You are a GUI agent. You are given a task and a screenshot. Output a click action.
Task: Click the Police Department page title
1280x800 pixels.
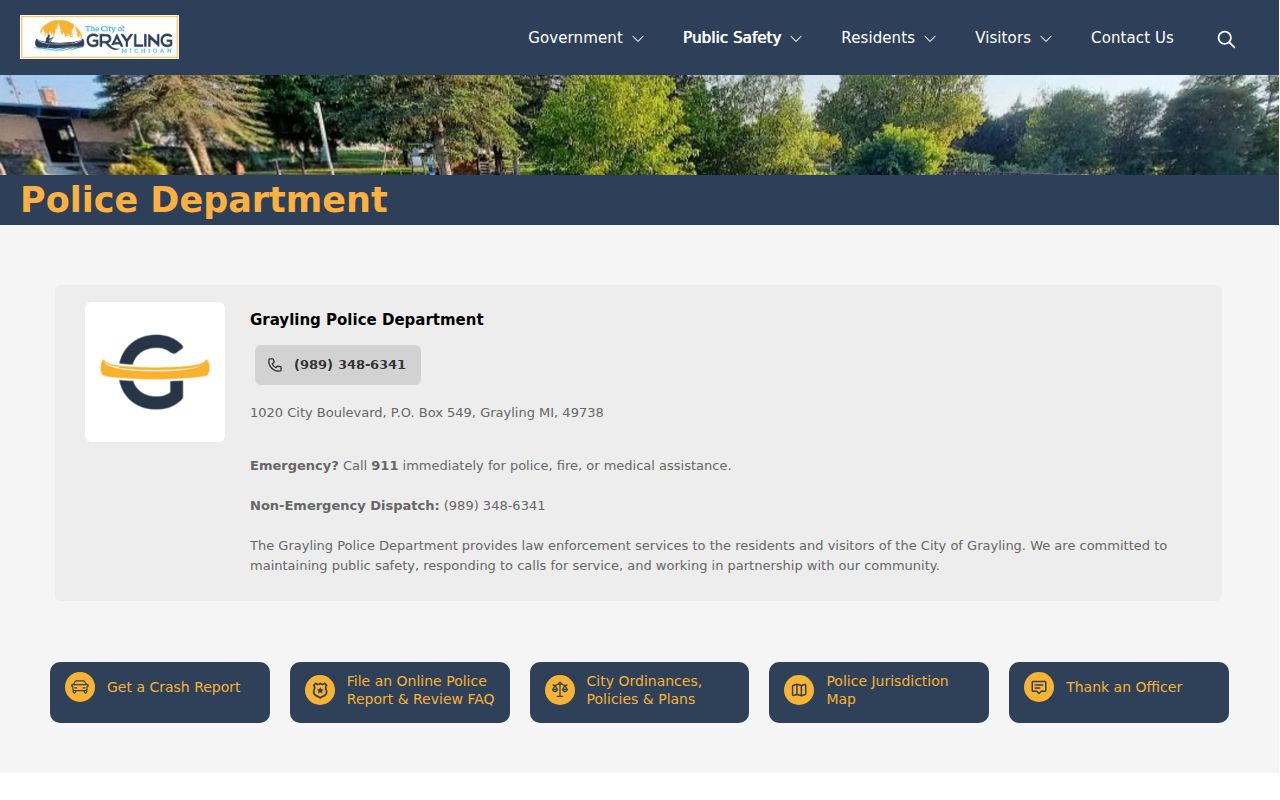204,200
